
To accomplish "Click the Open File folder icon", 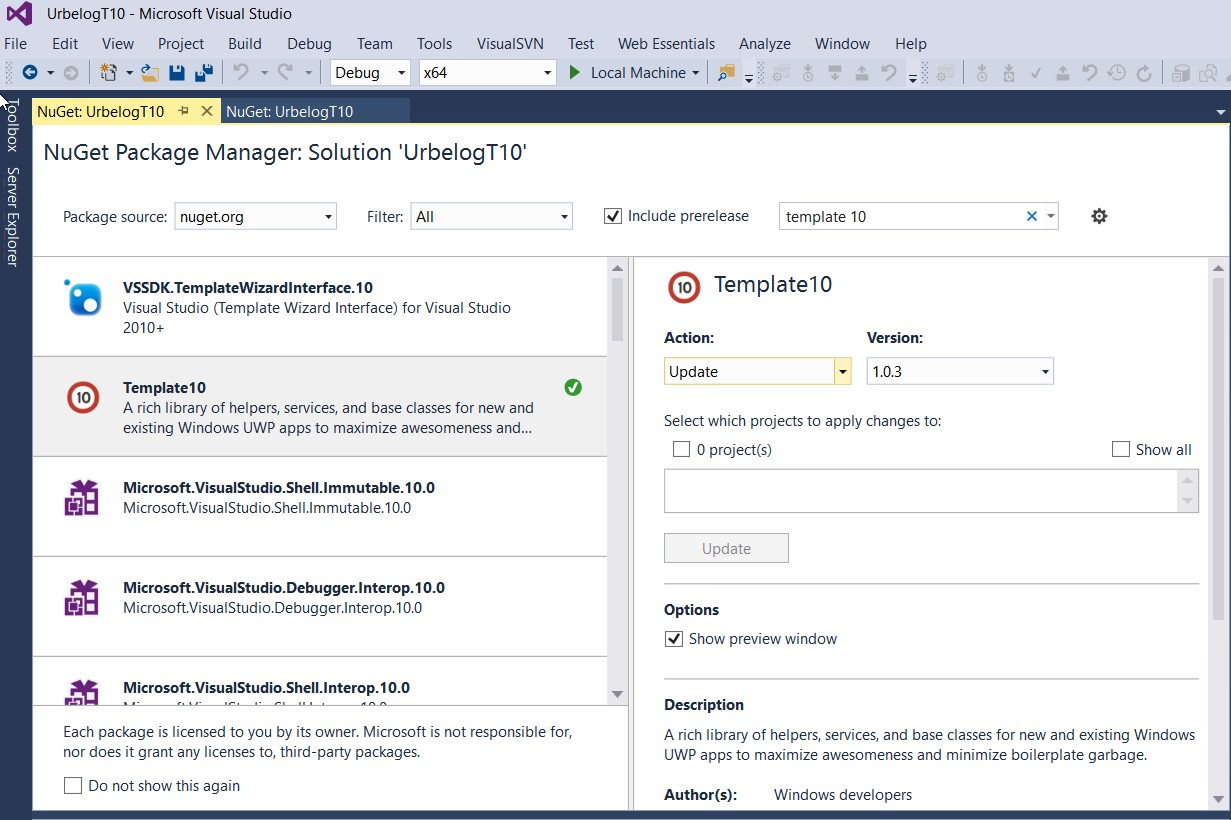I will pos(150,72).
